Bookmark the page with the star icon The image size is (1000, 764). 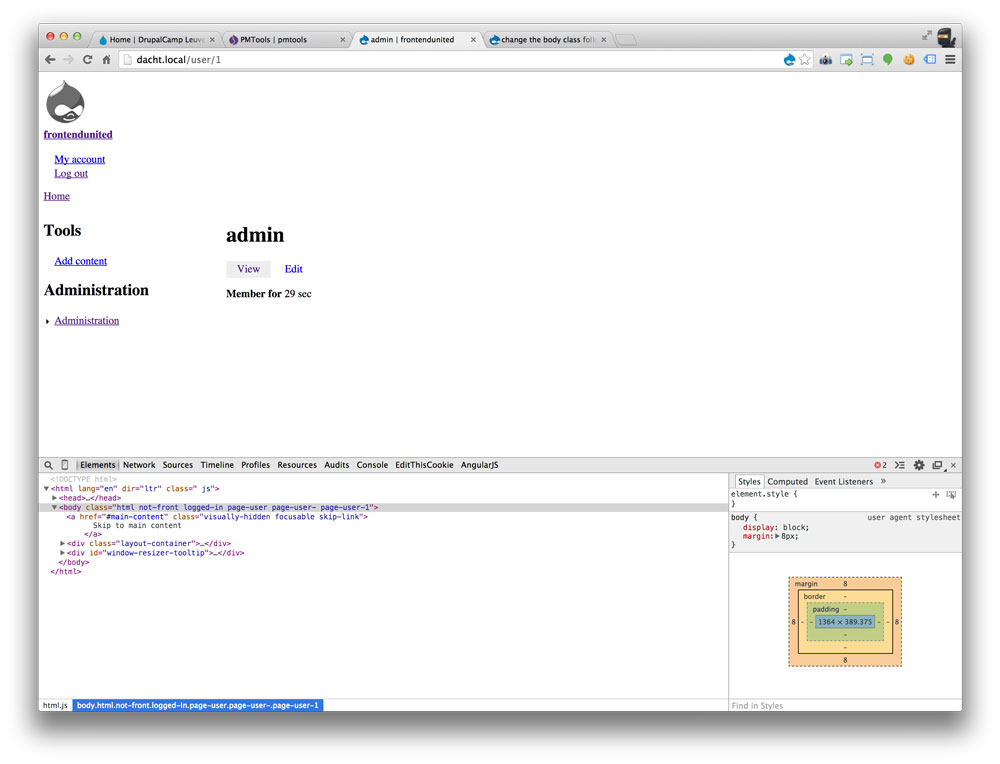pos(804,59)
